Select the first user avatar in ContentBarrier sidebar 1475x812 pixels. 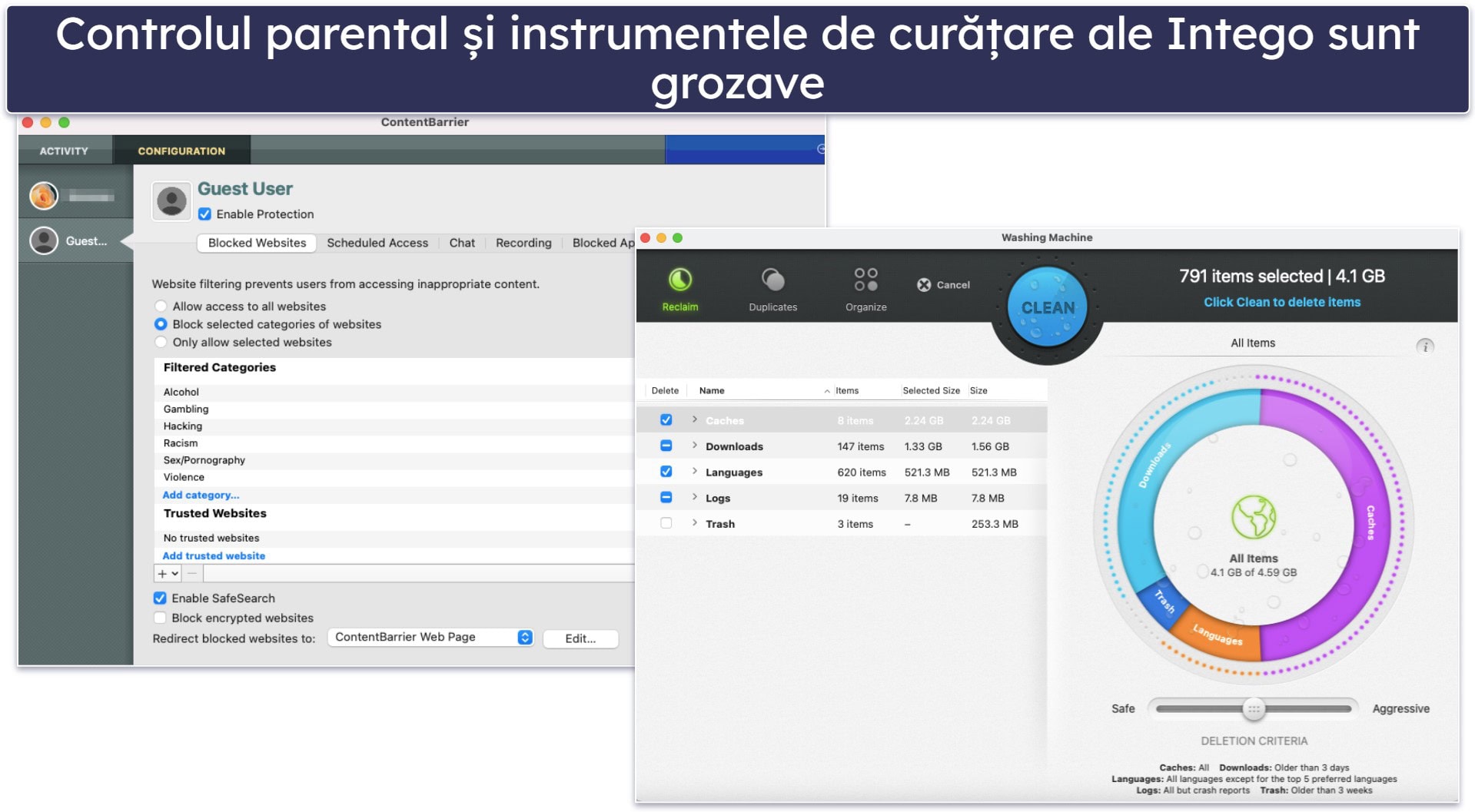pos(44,196)
